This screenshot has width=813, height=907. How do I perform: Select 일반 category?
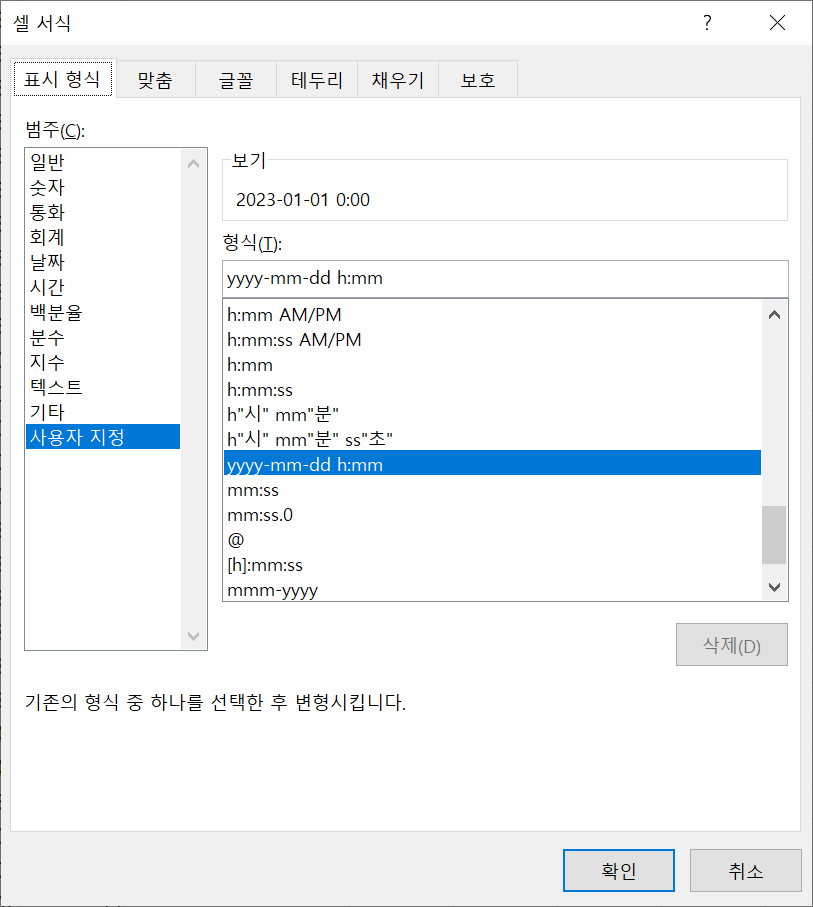[103, 162]
